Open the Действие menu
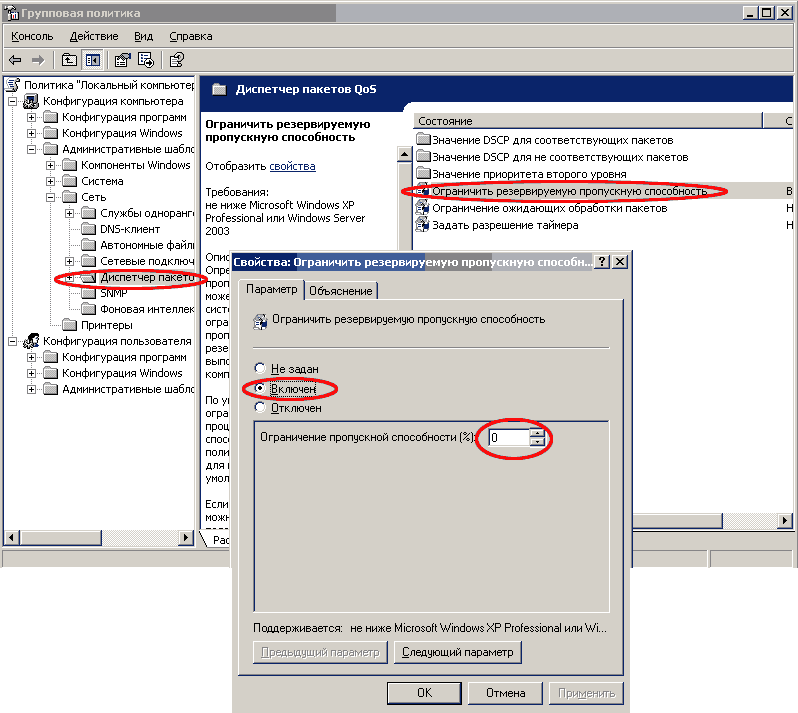This screenshot has width=798, height=713. pos(94,36)
